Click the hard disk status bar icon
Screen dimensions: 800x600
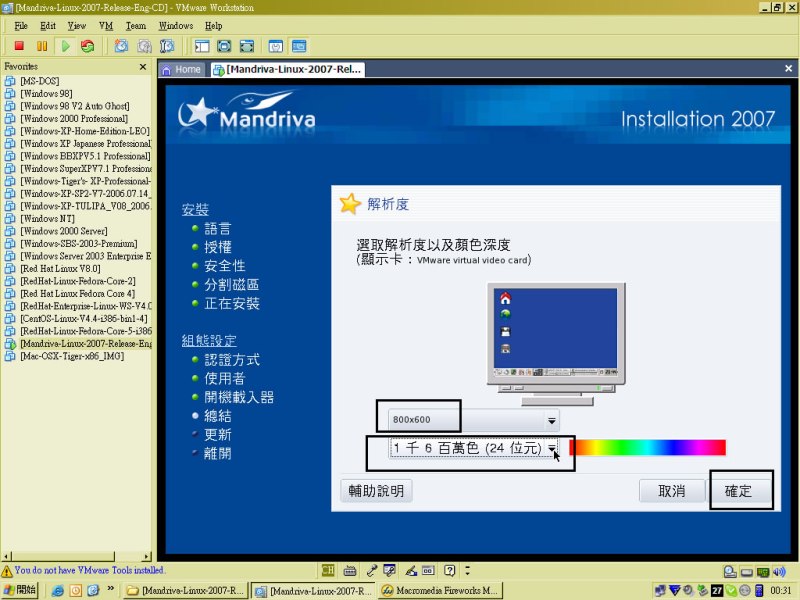(730, 572)
